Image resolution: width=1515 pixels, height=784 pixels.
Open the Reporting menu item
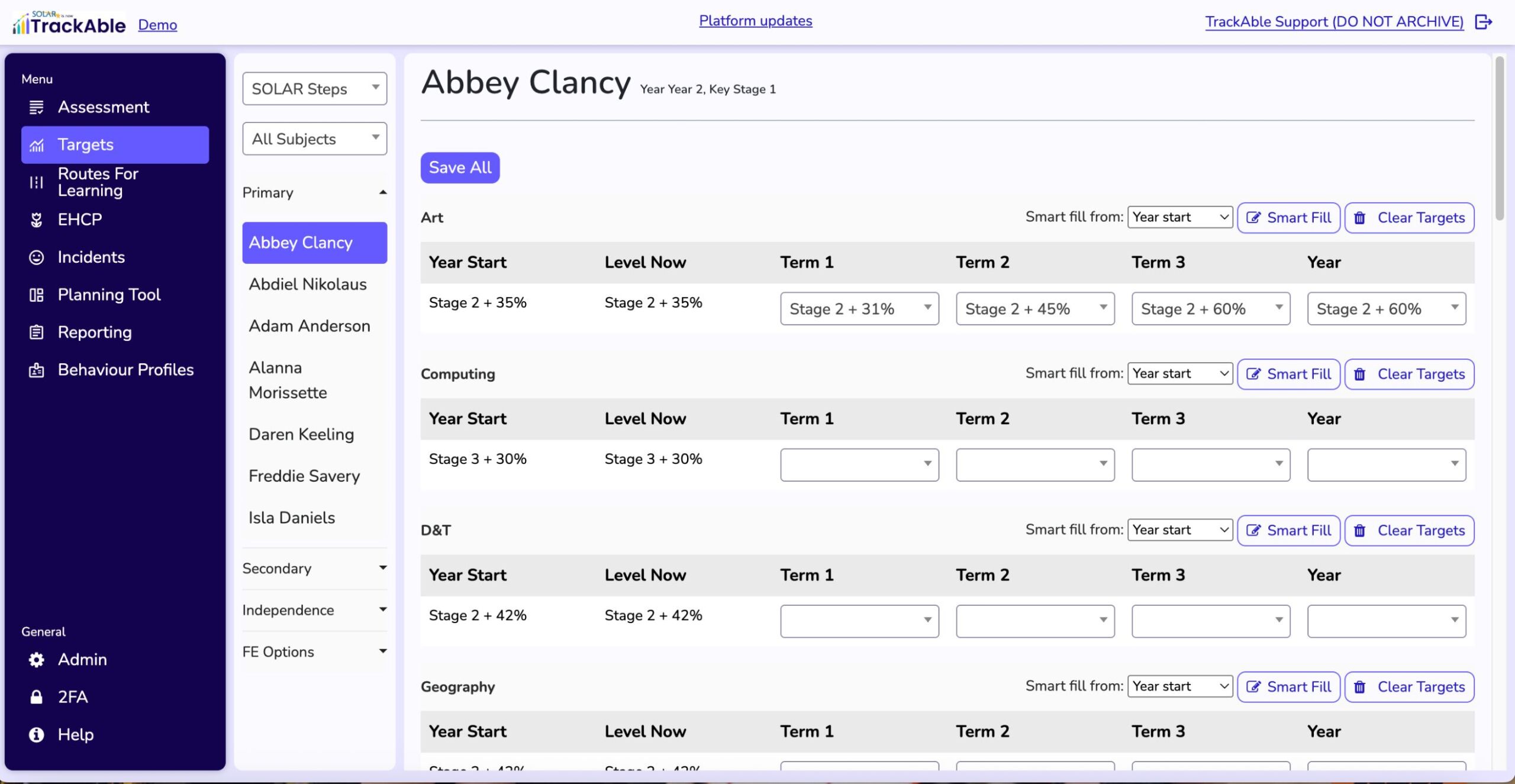pos(95,333)
